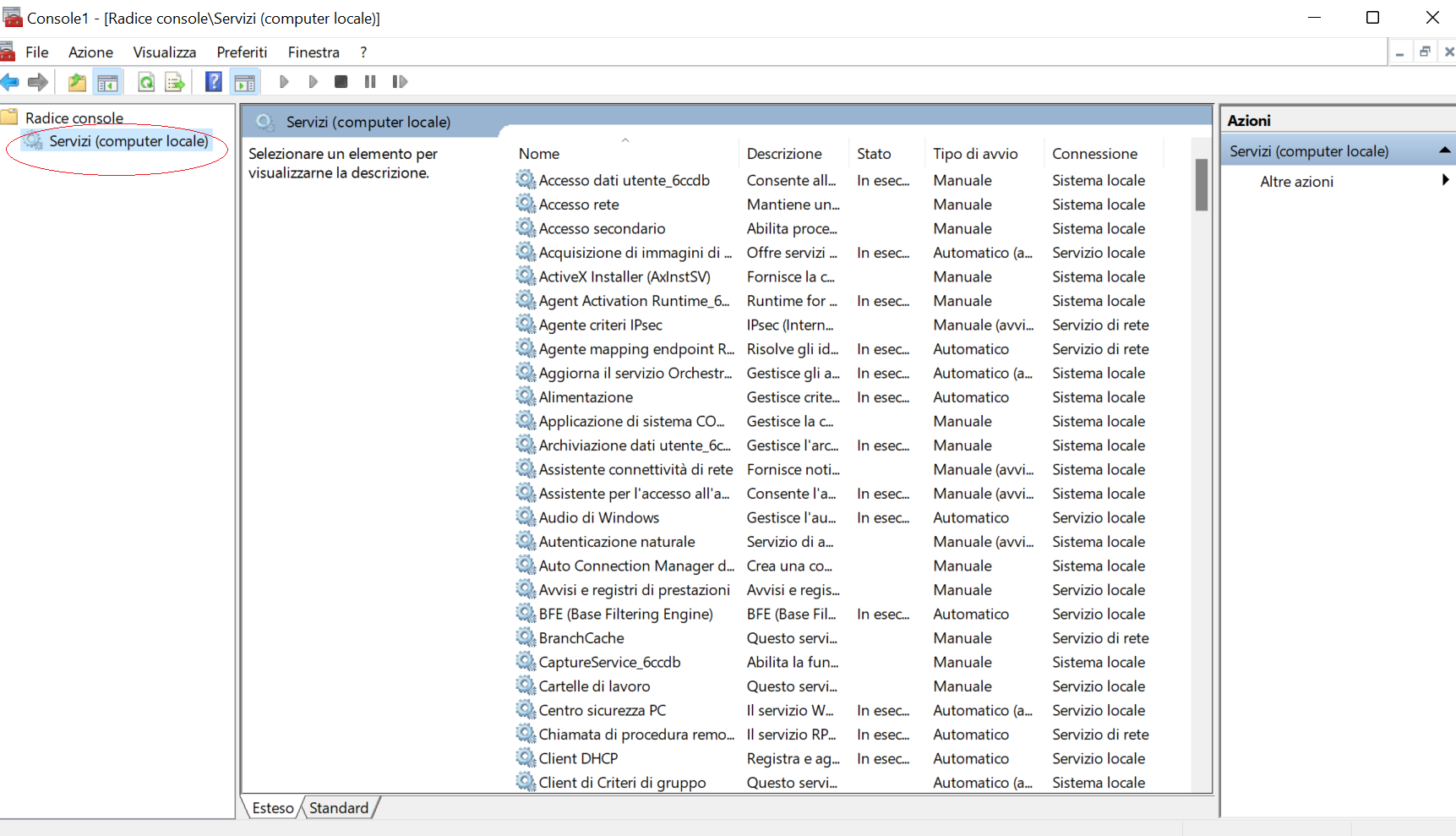The height and width of the screenshot is (836, 1456).
Task: Open the ? help menu
Action: [x=363, y=52]
